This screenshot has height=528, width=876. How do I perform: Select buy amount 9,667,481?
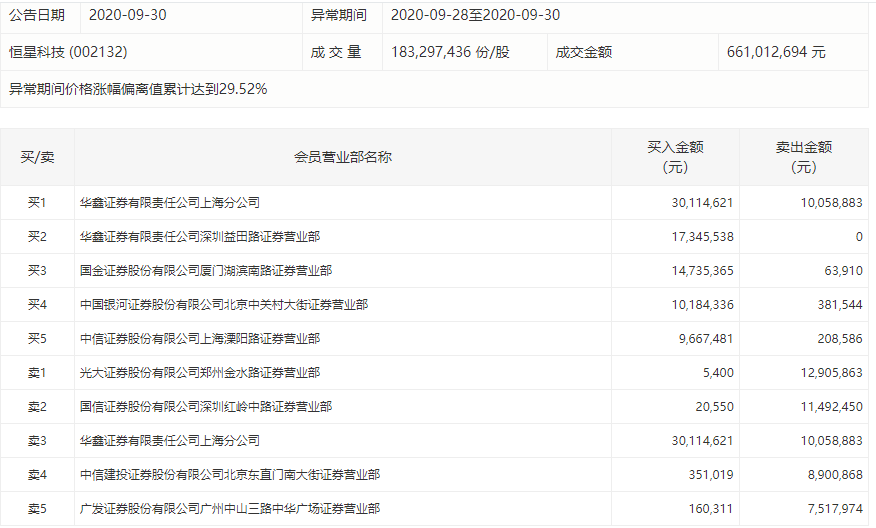click(706, 339)
